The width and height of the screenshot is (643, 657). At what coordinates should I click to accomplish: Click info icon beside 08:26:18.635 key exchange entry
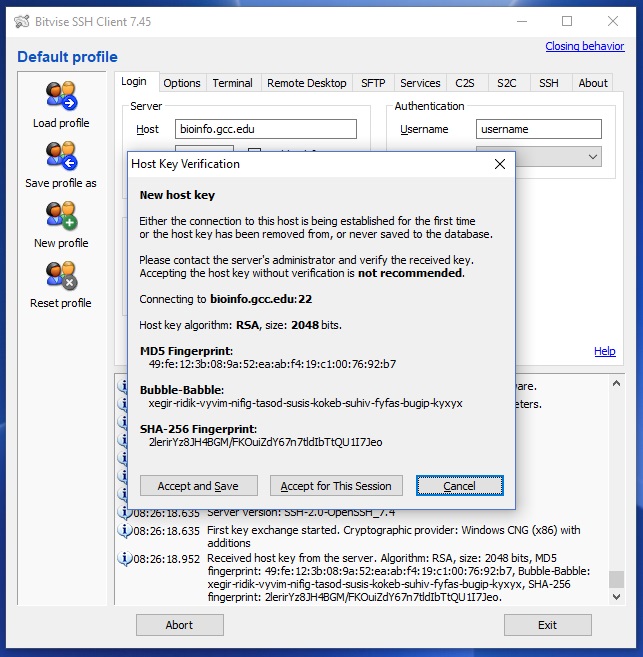tap(124, 530)
